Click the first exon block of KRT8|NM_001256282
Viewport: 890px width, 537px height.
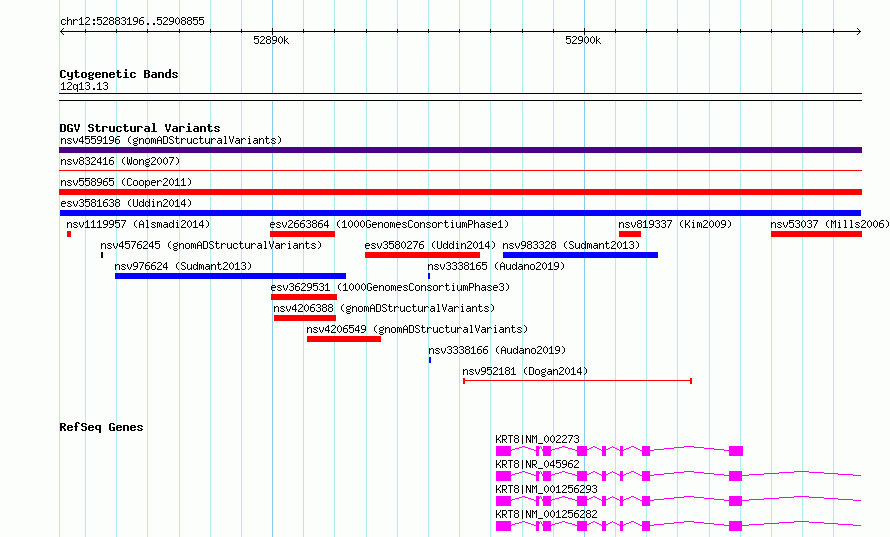[503, 526]
